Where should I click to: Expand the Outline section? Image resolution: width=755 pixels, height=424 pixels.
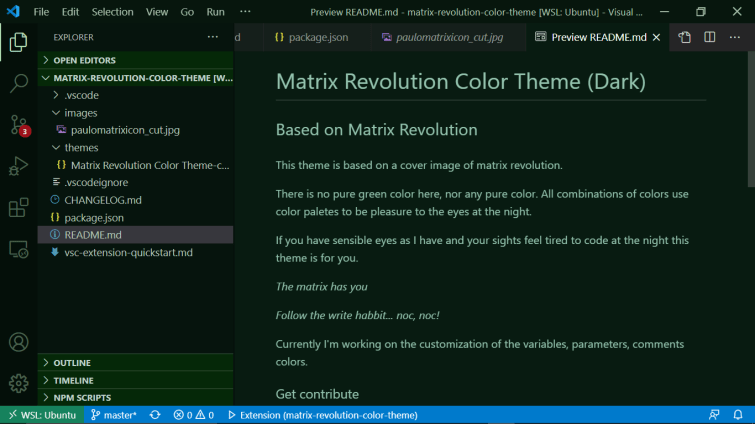pos(136,363)
